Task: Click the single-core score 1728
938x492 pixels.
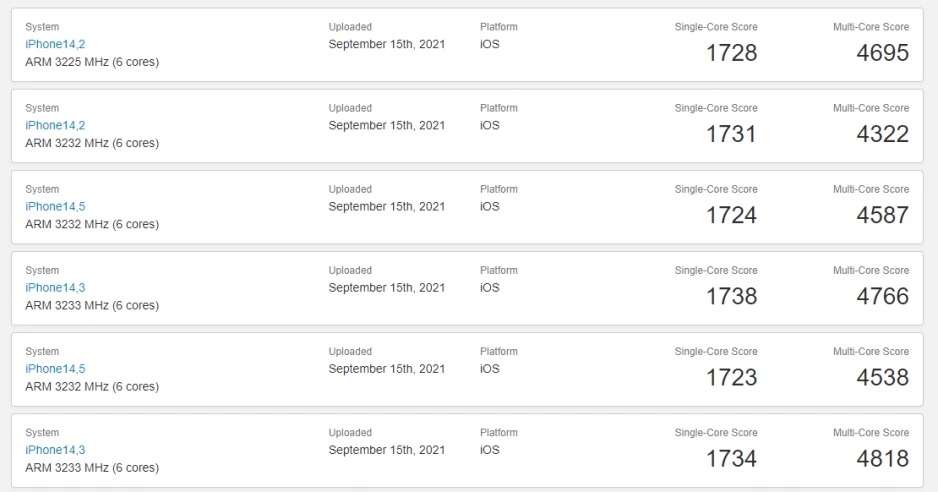Action: (731, 53)
